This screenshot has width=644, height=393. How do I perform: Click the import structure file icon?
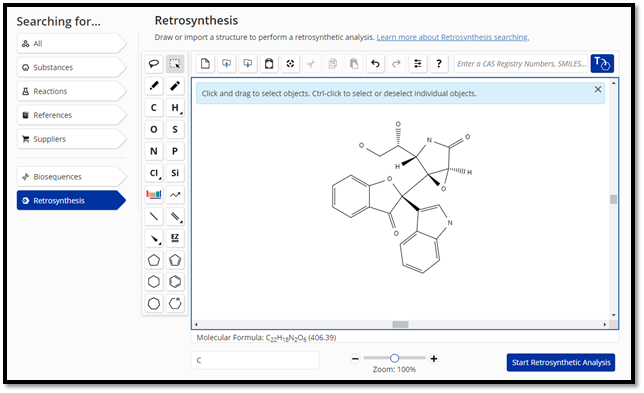click(x=226, y=64)
